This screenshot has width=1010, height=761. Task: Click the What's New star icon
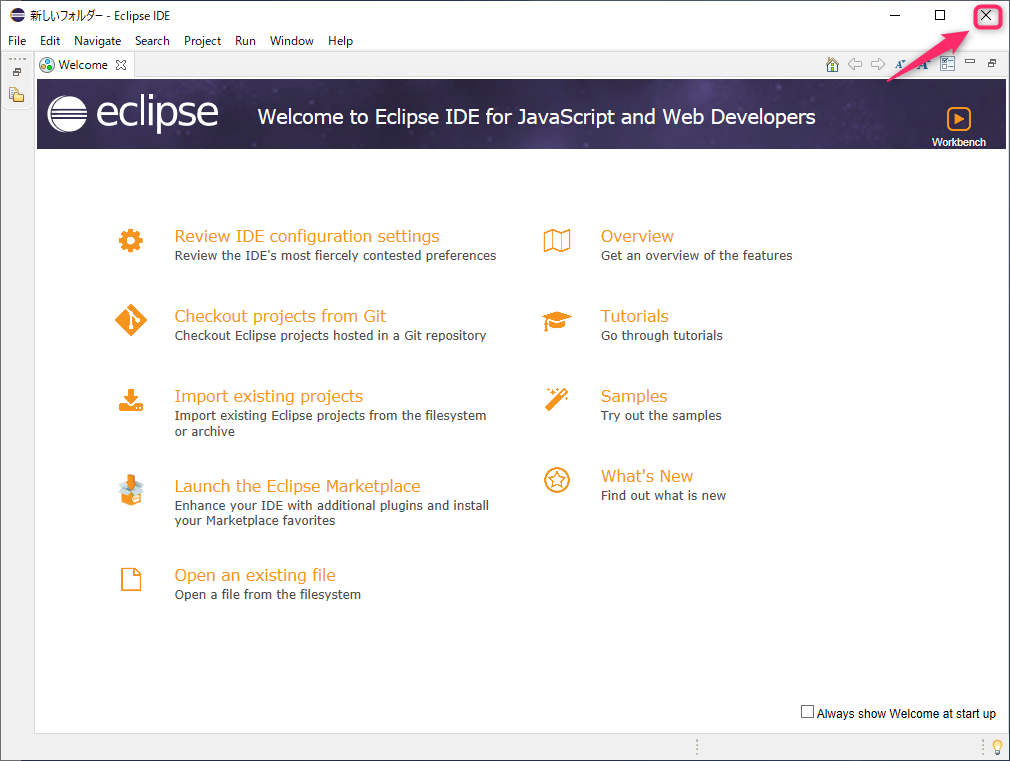557,480
